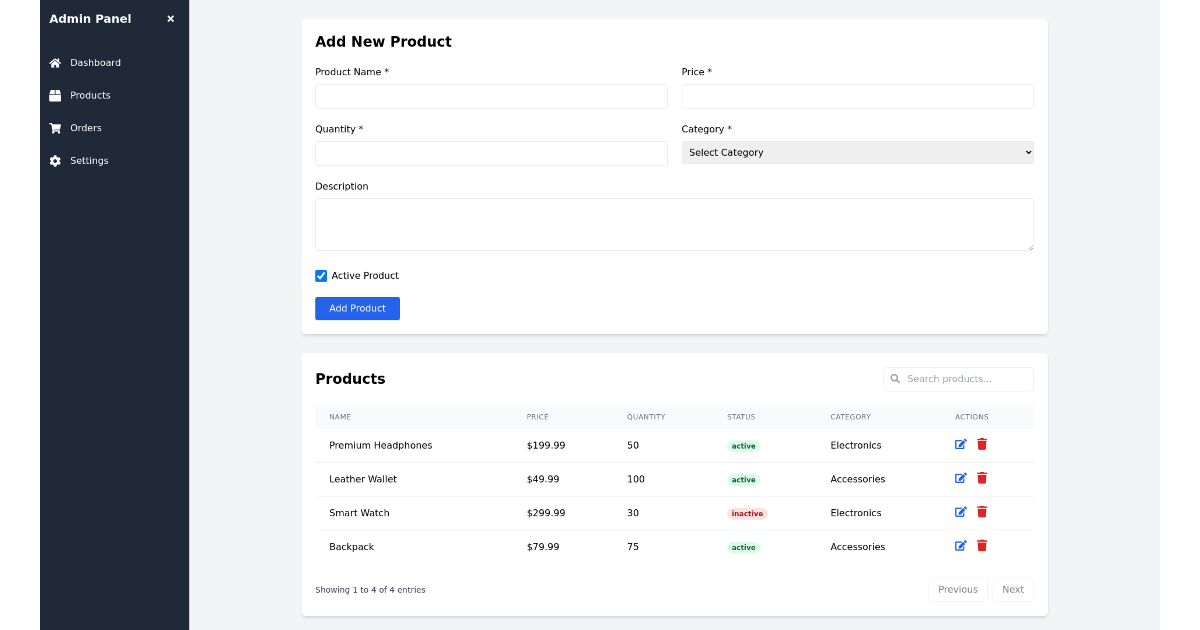
Task: Click inside the Description text area
Action: [674, 224]
